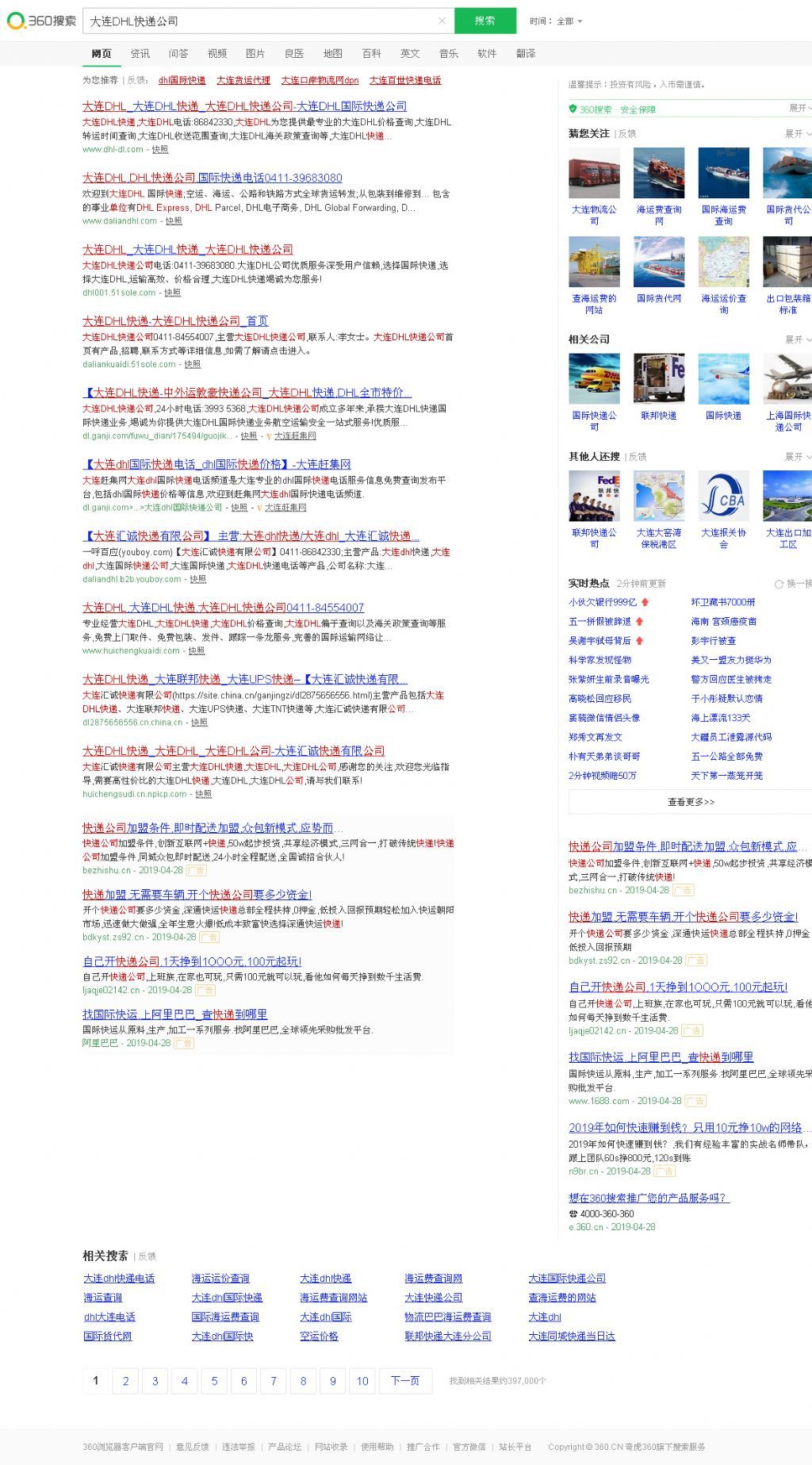Switch to the 图片 tab
The height and width of the screenshot is (1465, 812).
coord(255,53)
